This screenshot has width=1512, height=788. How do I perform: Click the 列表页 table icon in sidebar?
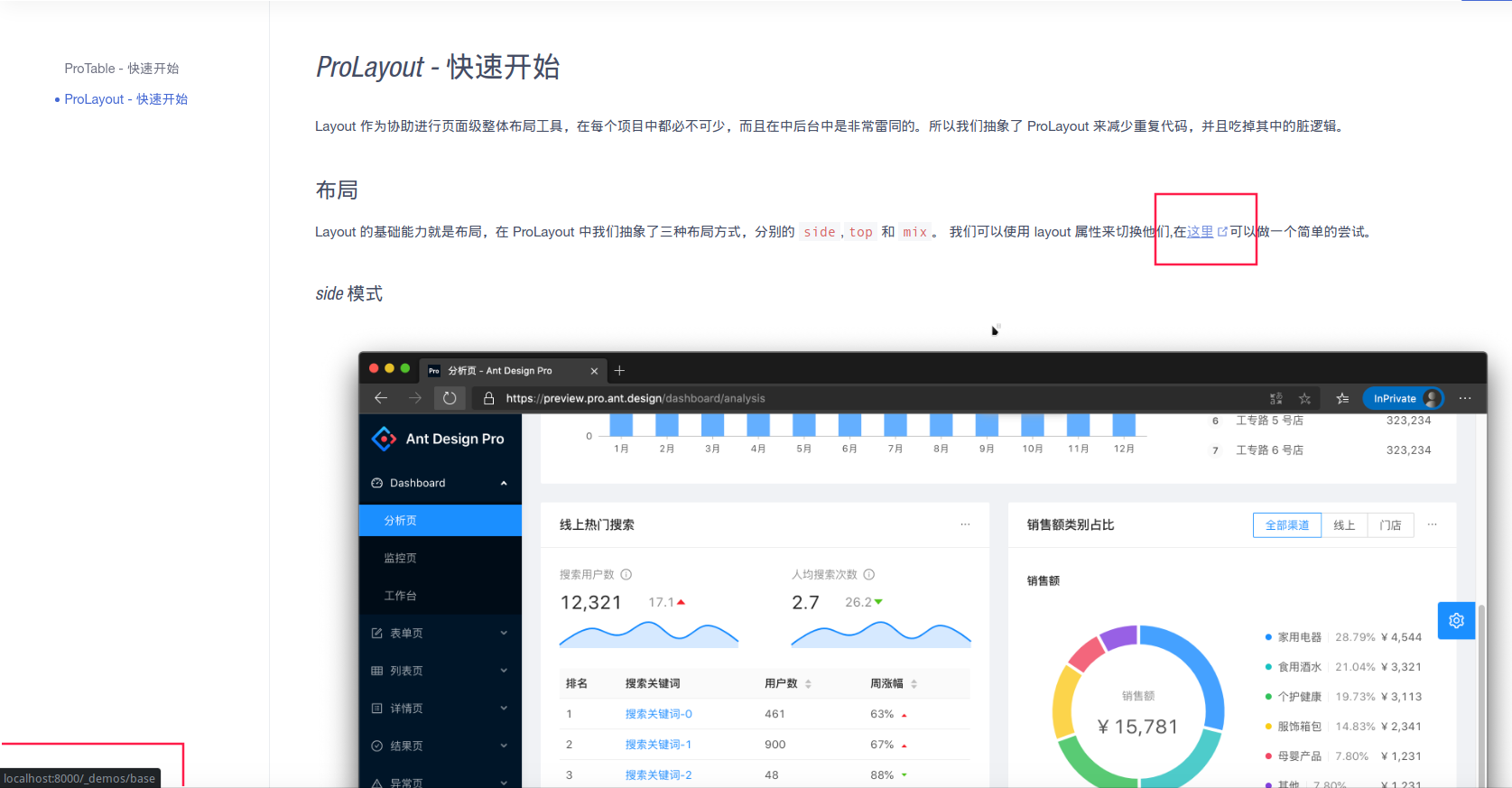coord(377,671)
